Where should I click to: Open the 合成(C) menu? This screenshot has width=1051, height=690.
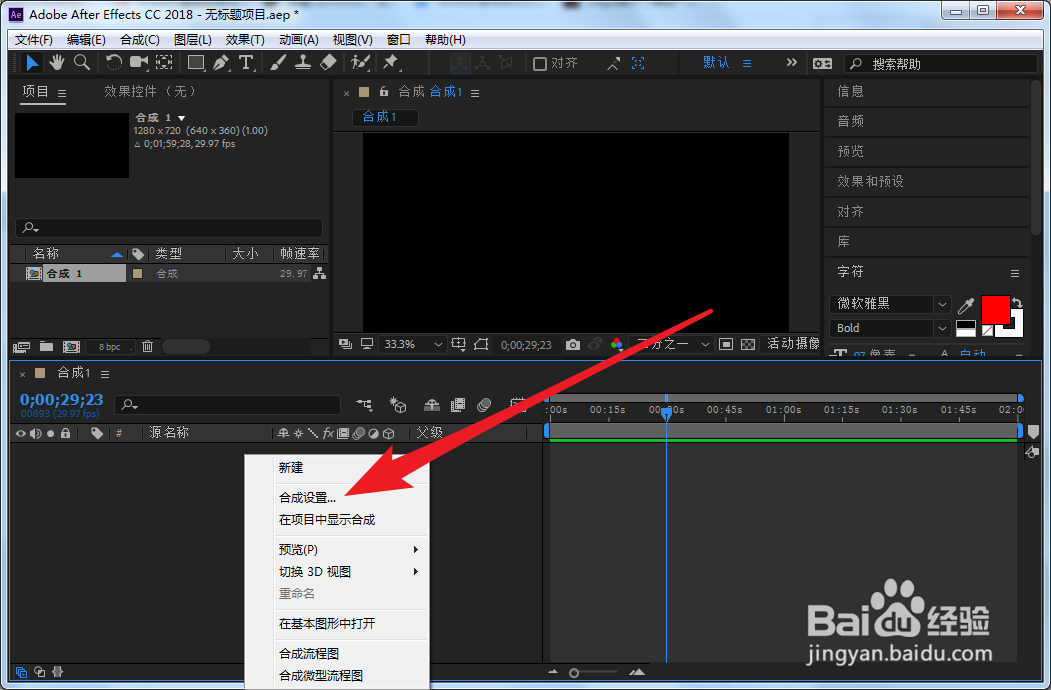(139, 40)
